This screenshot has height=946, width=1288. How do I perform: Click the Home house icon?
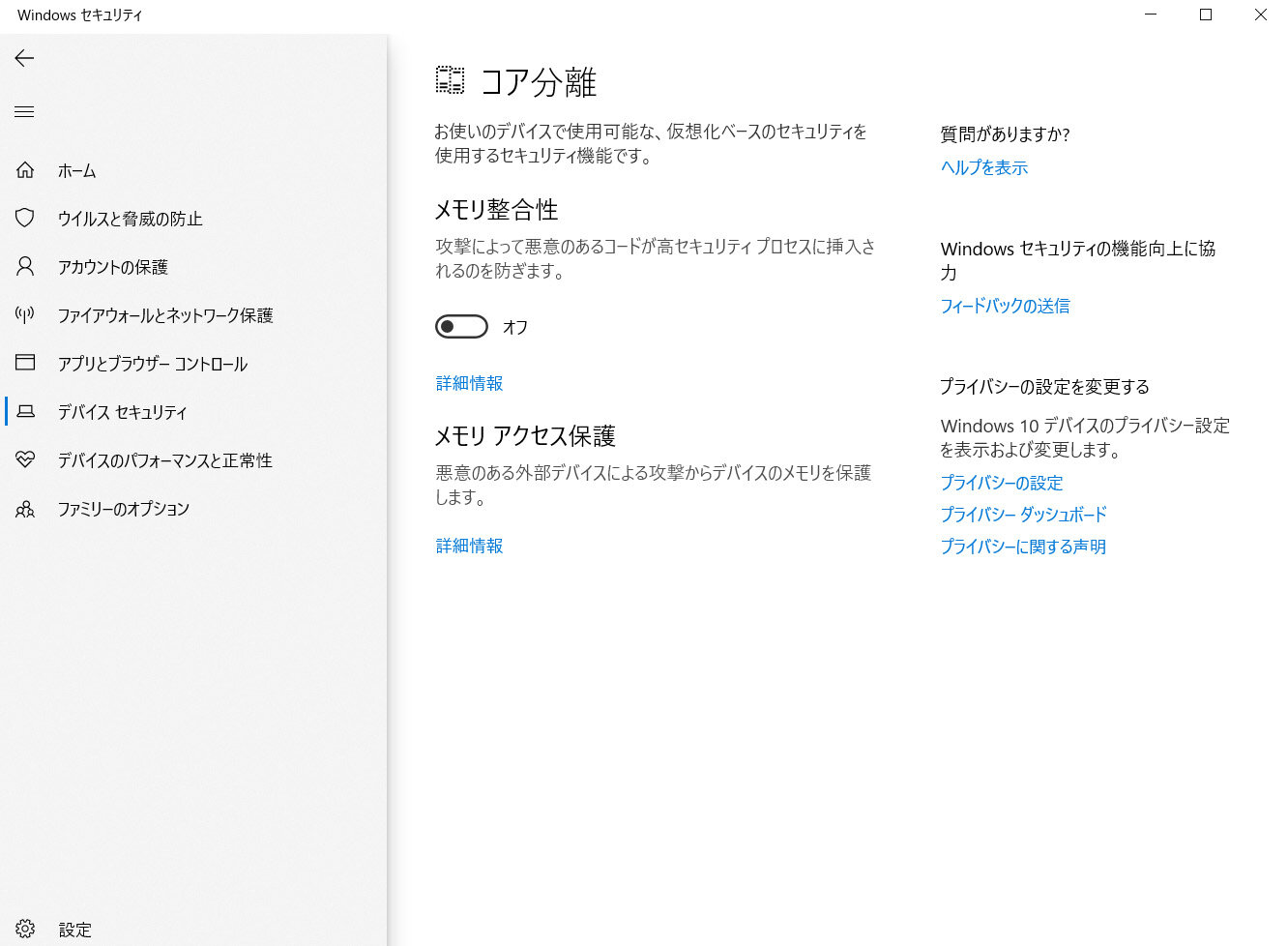tap(25, 170)
